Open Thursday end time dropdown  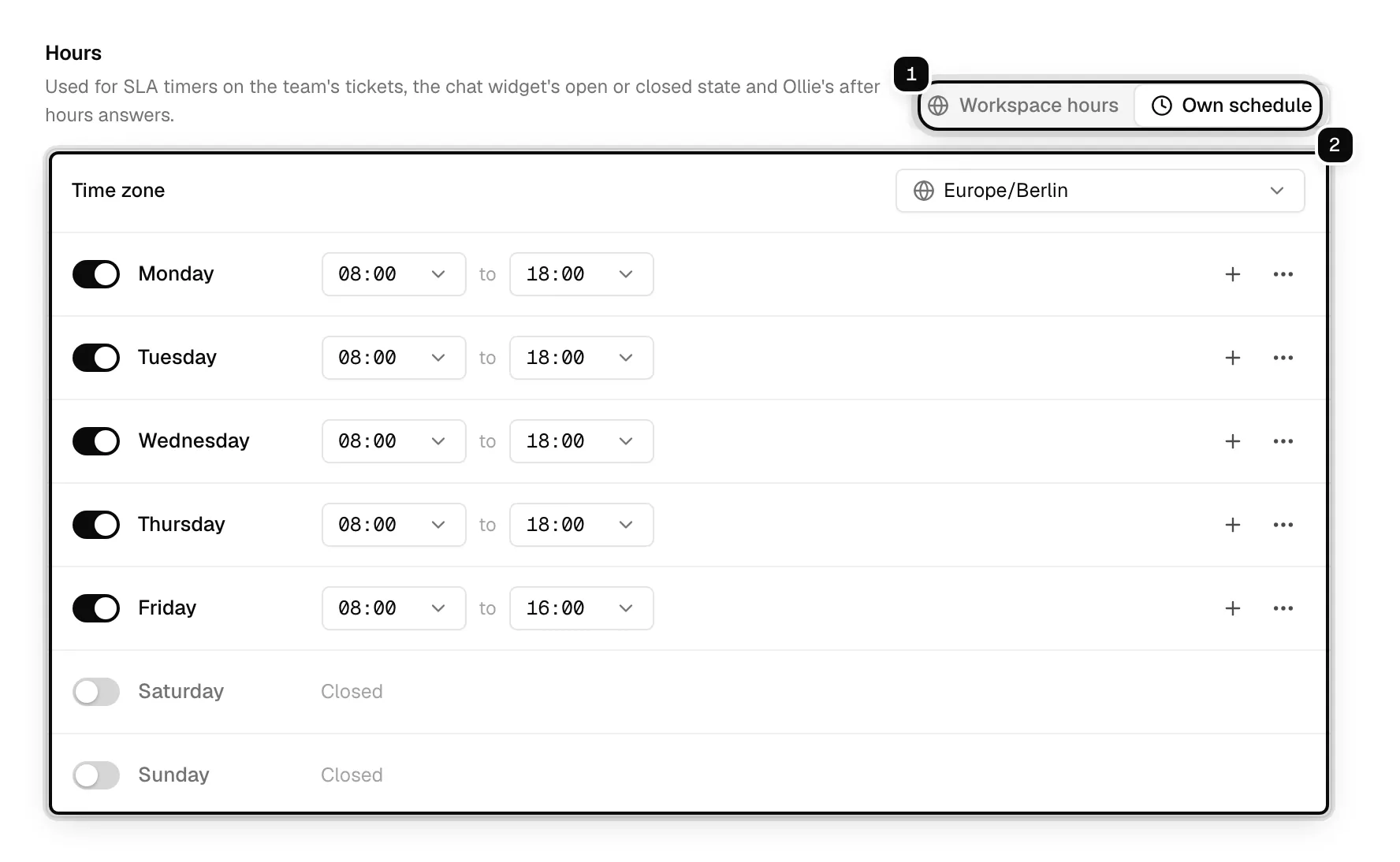click(582, 525)
